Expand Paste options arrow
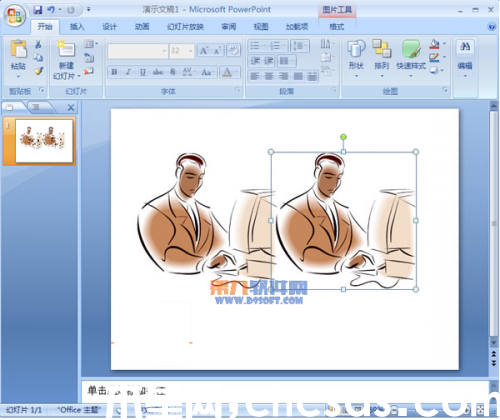 [x=18, y=76]
